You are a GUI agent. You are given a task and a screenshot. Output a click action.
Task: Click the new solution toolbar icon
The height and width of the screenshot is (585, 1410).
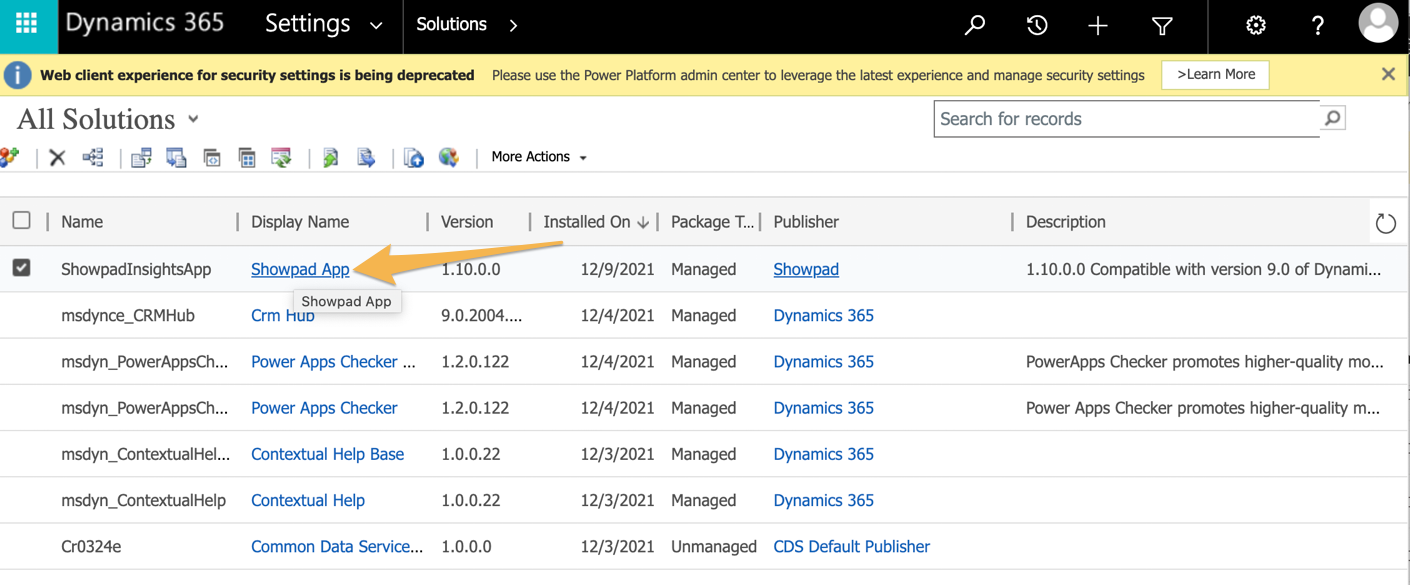[10, 157]
